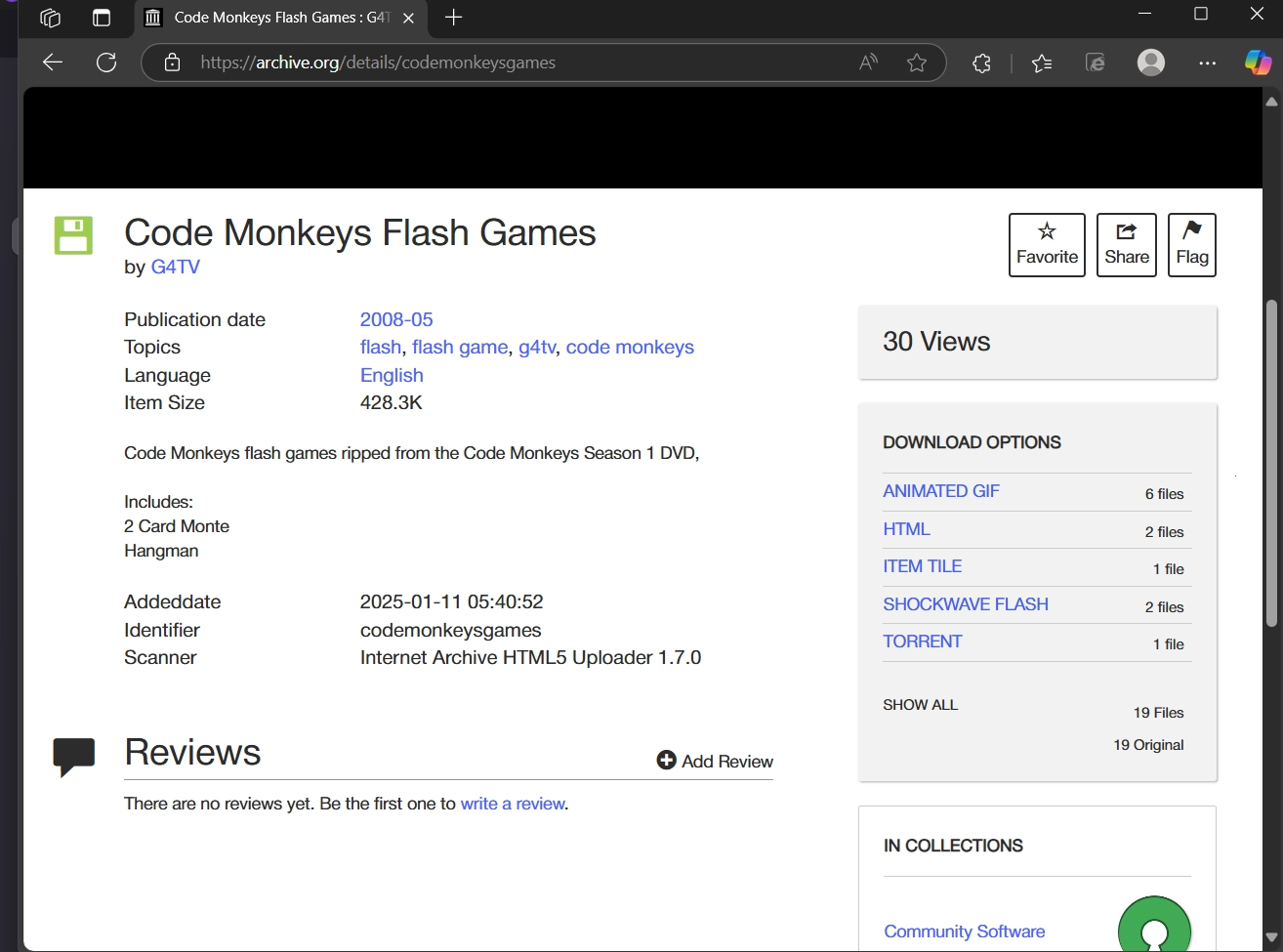The image size is (1283, 952).
Task: Click the Flag button
Action: 1192,245
